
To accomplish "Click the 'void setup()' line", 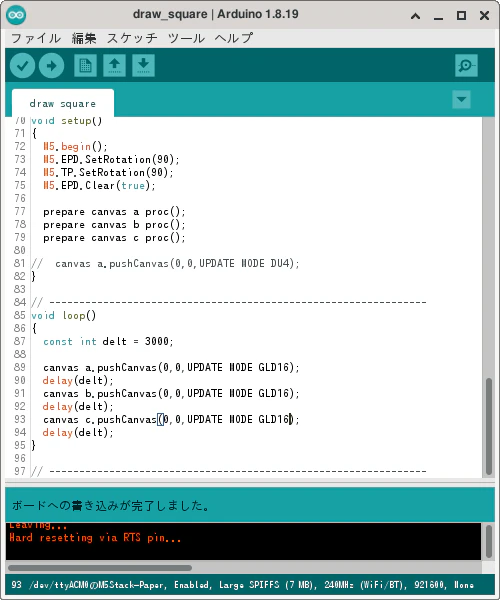I will coord(67,121).
